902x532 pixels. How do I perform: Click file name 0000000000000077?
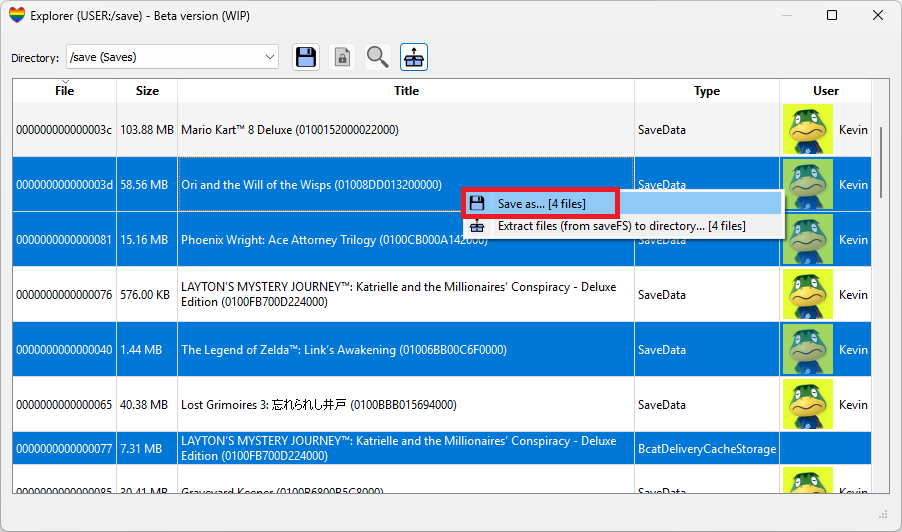[x=64, y=449]
